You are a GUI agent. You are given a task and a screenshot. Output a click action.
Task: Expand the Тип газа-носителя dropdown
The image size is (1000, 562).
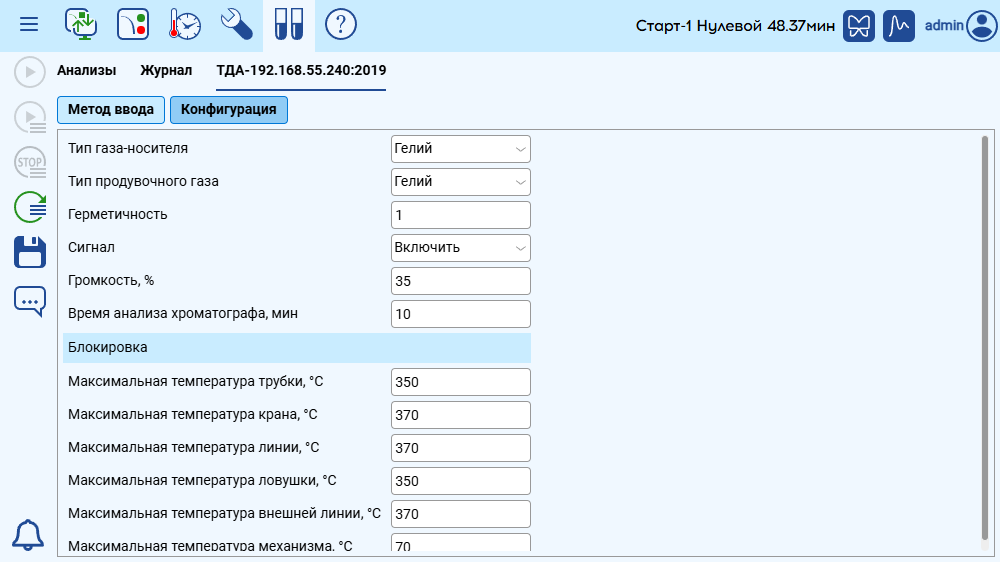pos(460,149)
